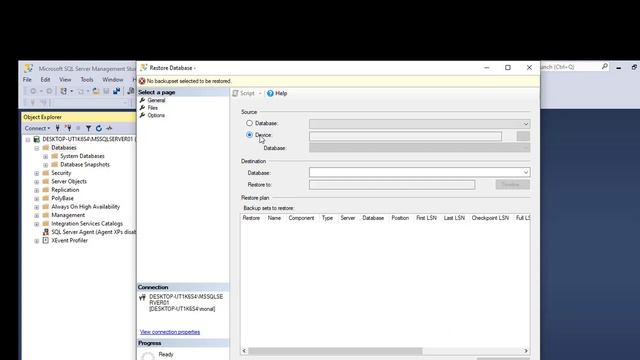
Task: Click the Activity Monitor pulse icon
Action: (109, 128)
